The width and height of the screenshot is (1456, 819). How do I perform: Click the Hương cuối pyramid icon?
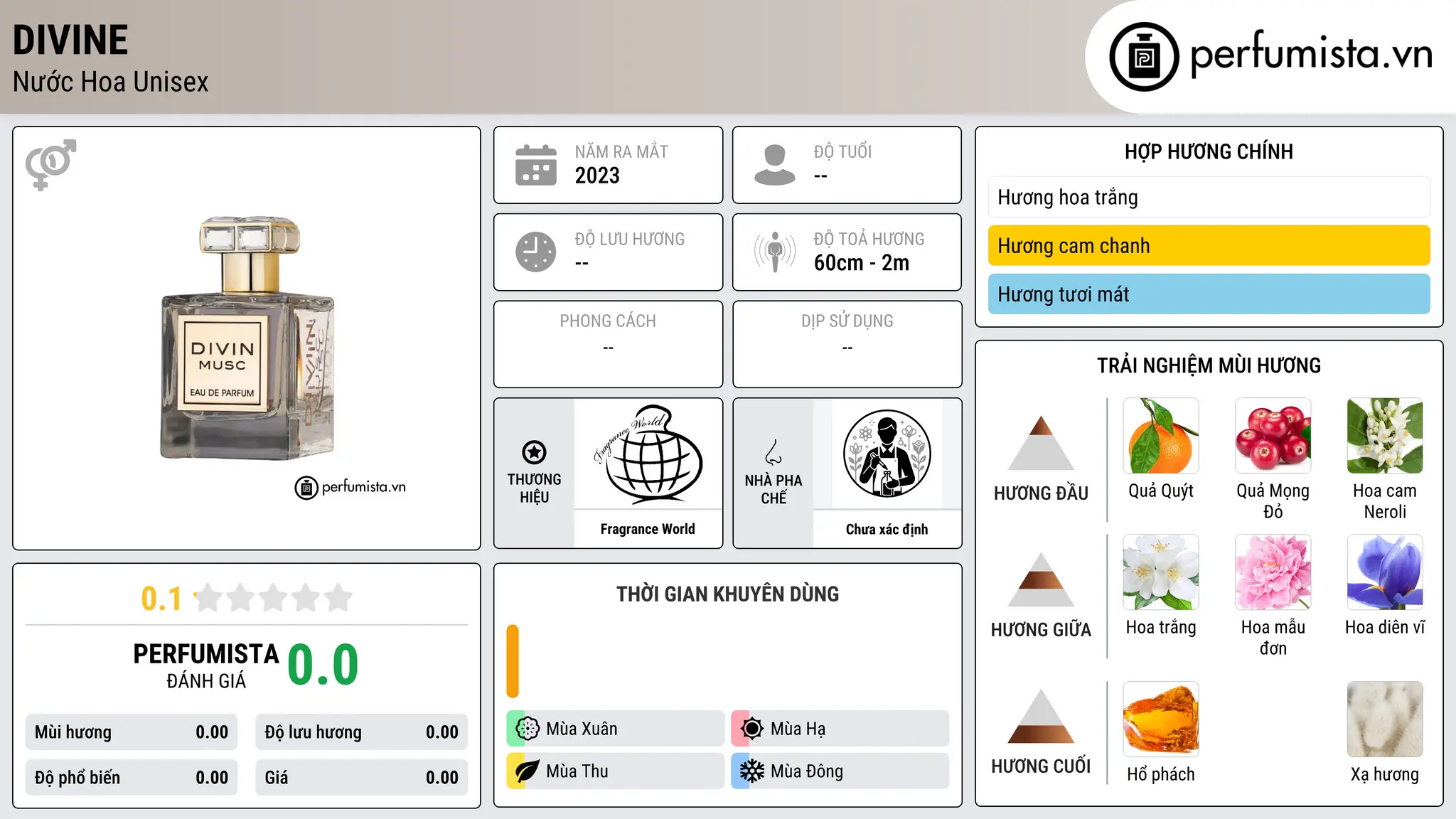point(1042,716)
